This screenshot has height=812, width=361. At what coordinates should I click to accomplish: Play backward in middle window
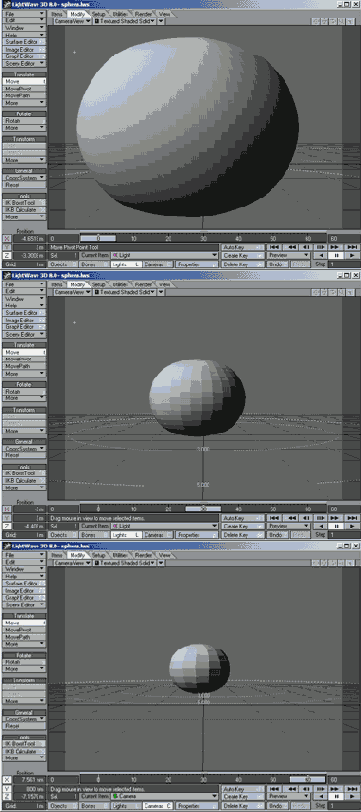[x=322, y=526]
